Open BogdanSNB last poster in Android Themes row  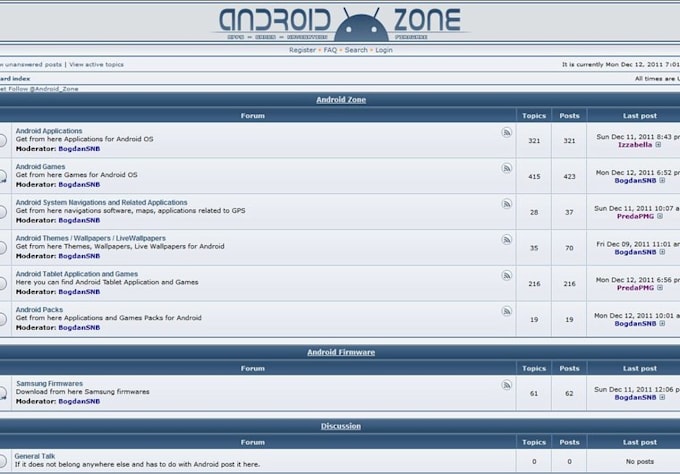(x=635, y=252)
